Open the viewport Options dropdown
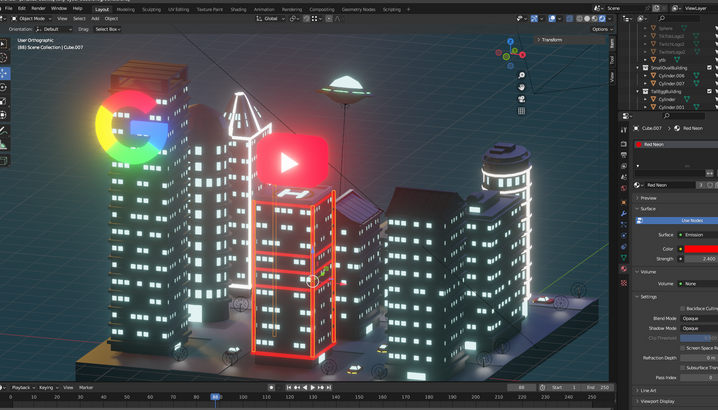This screenshot has width=718, height=410. pos(602,29)
